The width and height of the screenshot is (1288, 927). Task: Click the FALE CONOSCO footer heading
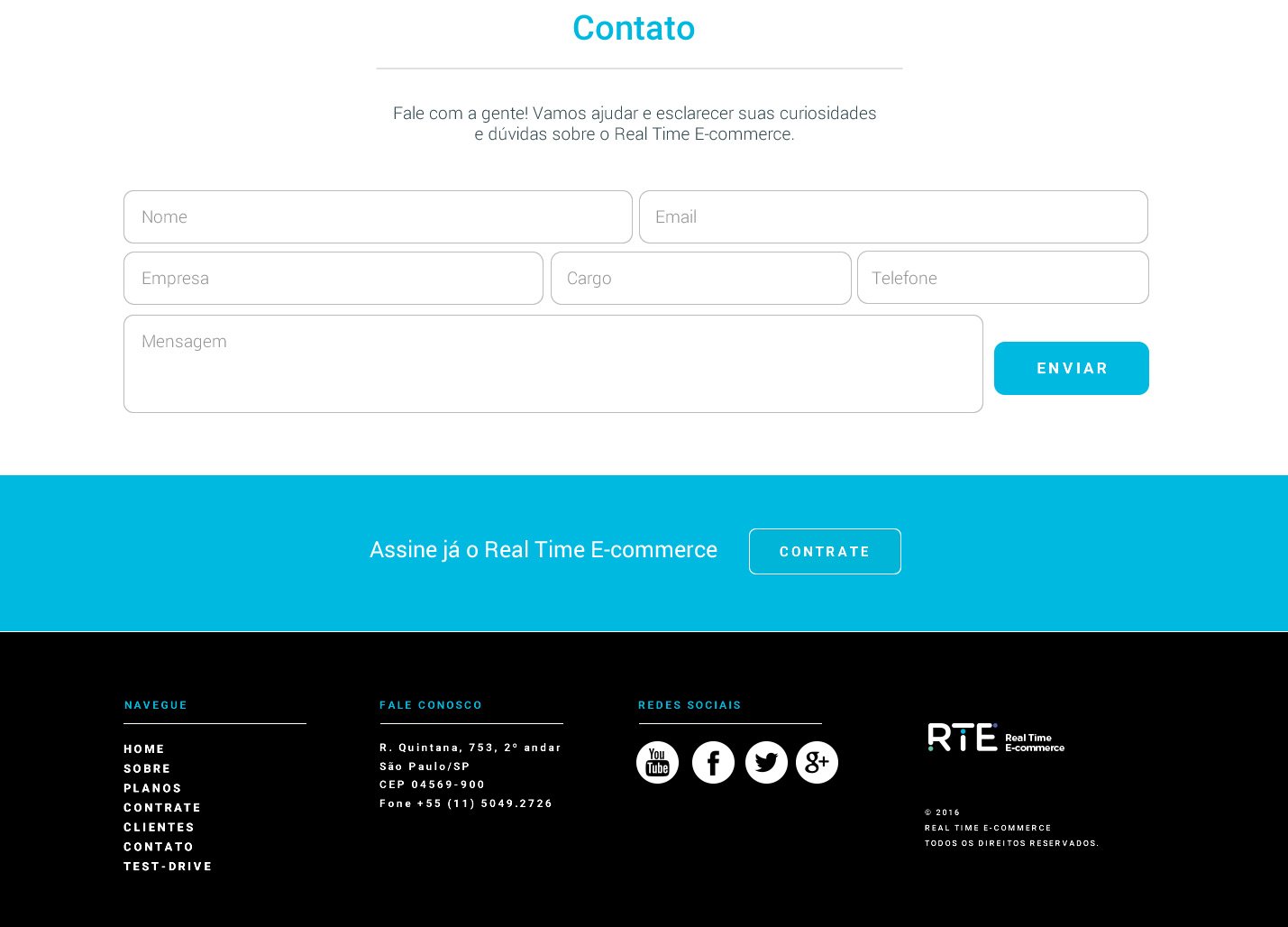(x=431, y=705)
